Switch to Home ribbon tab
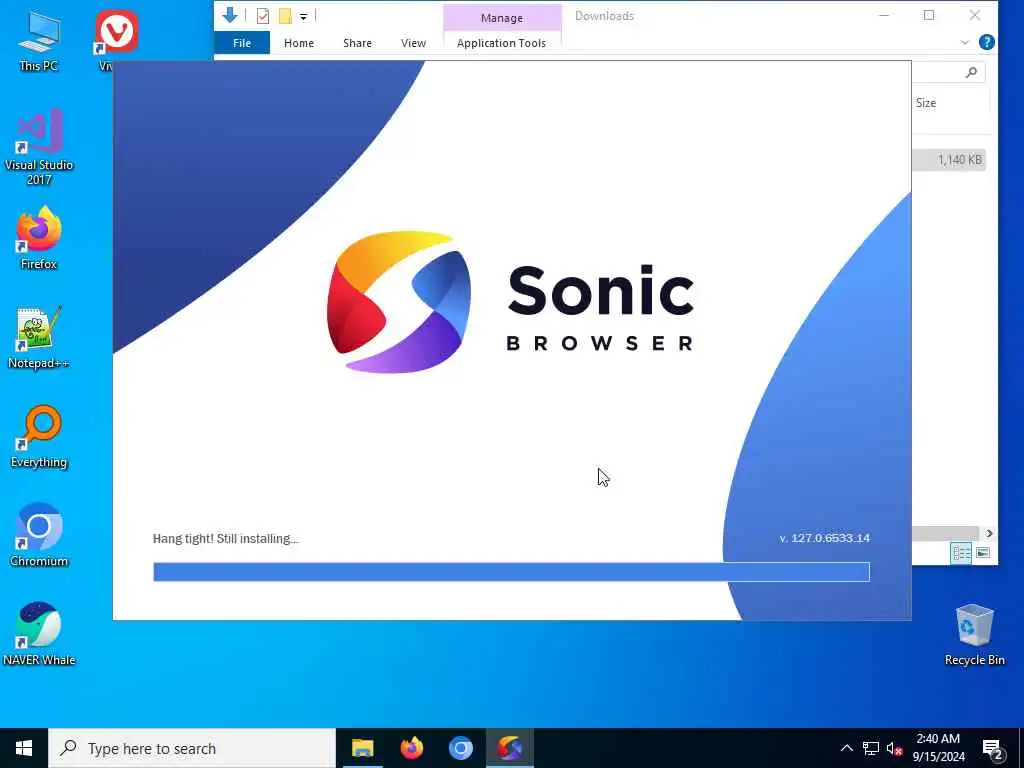The width and height of the screenshot is (1024, 768). [x=298, y=43]
